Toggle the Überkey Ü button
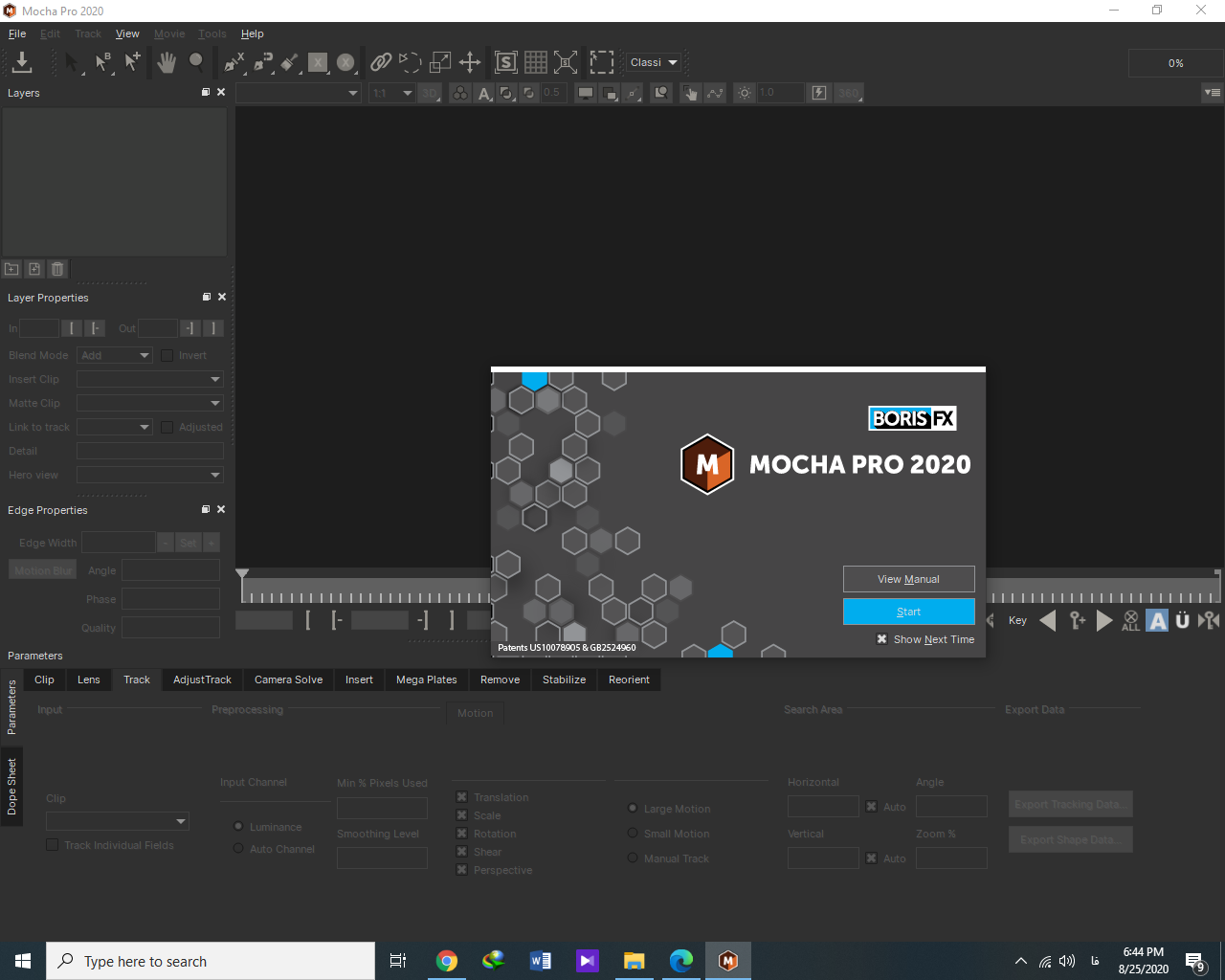 coord(1182,620)
